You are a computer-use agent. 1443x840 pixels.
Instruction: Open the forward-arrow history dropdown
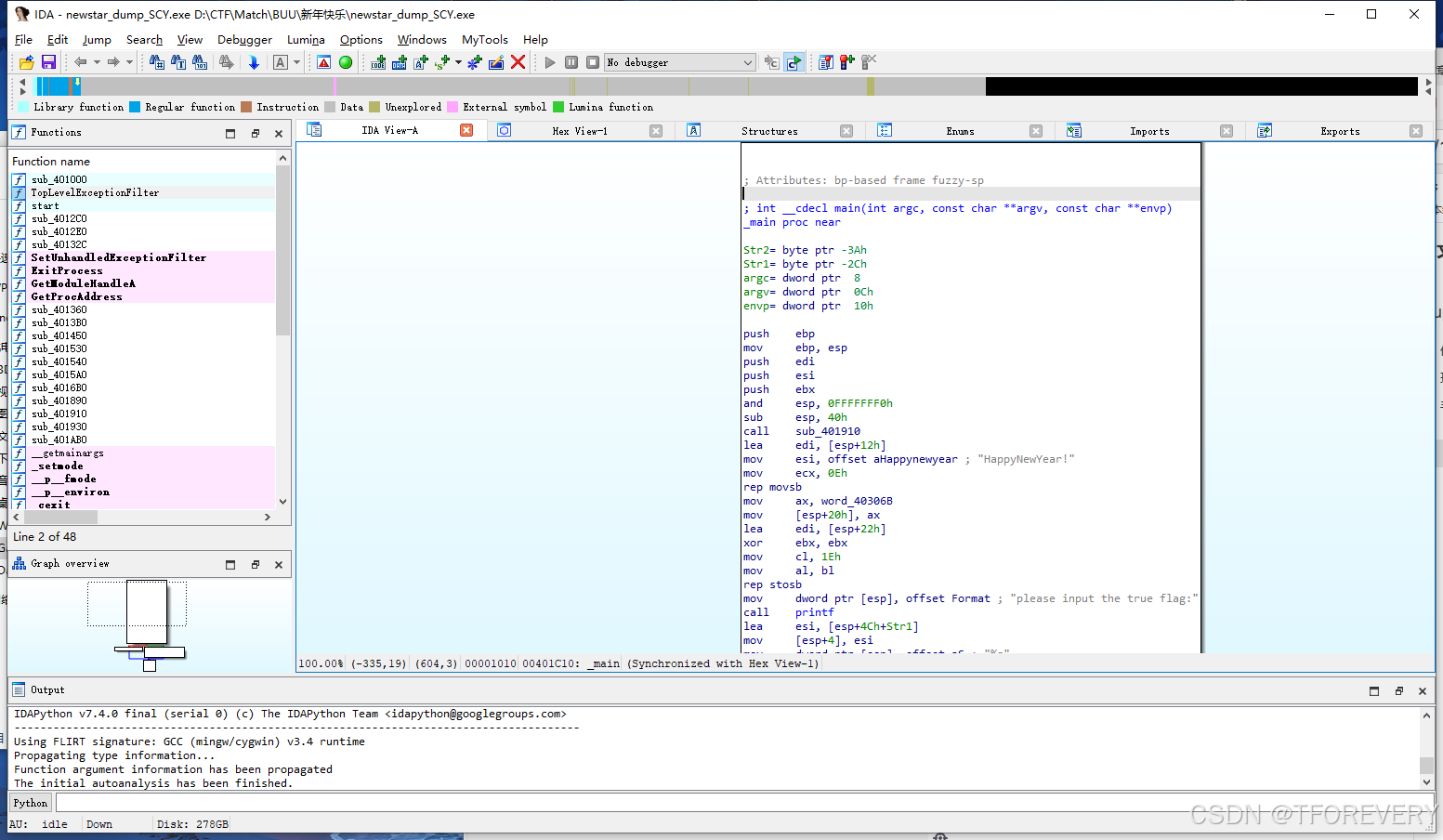point(129,62)
